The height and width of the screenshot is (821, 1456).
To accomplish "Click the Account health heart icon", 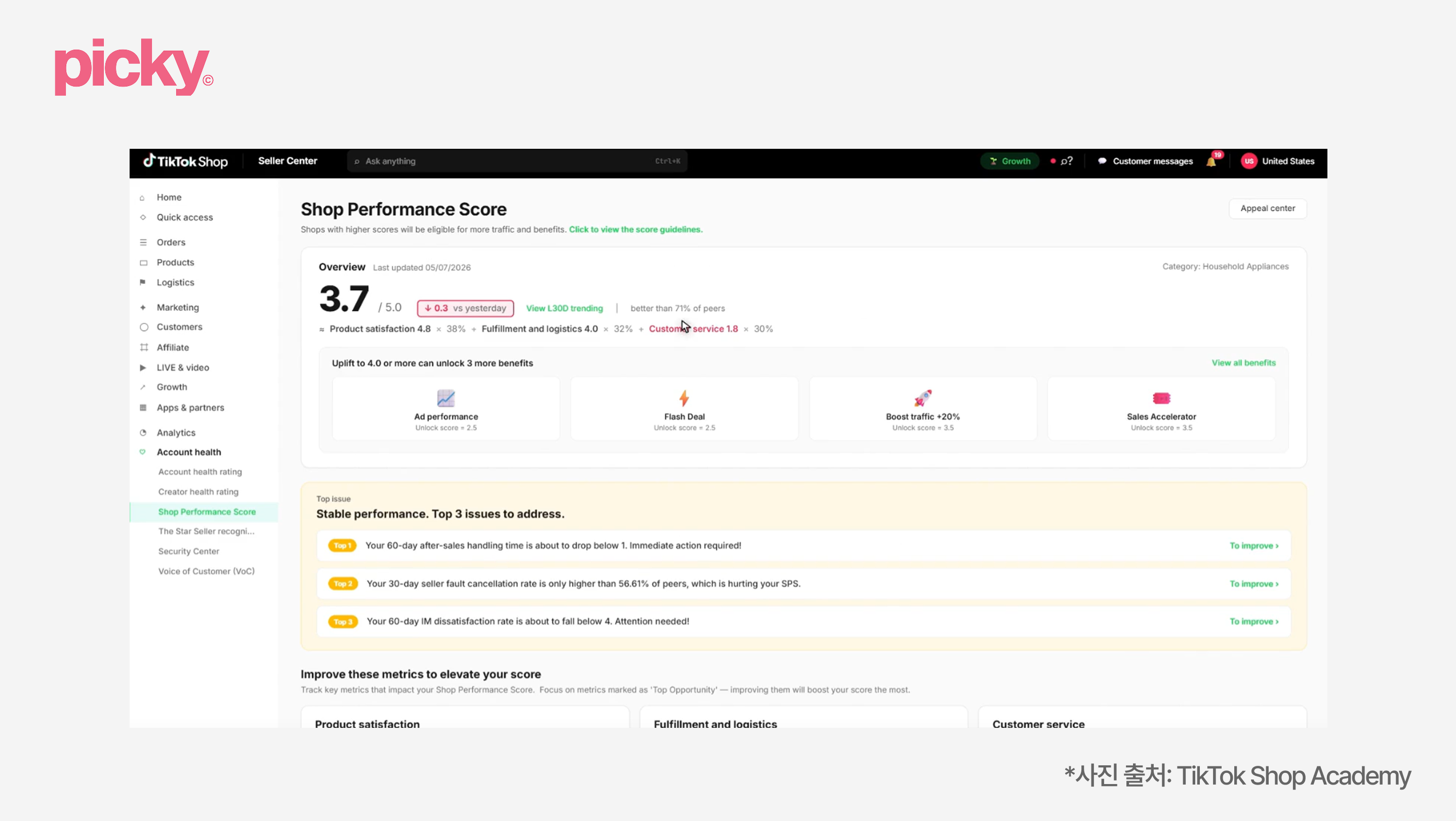I will [142, 452].
